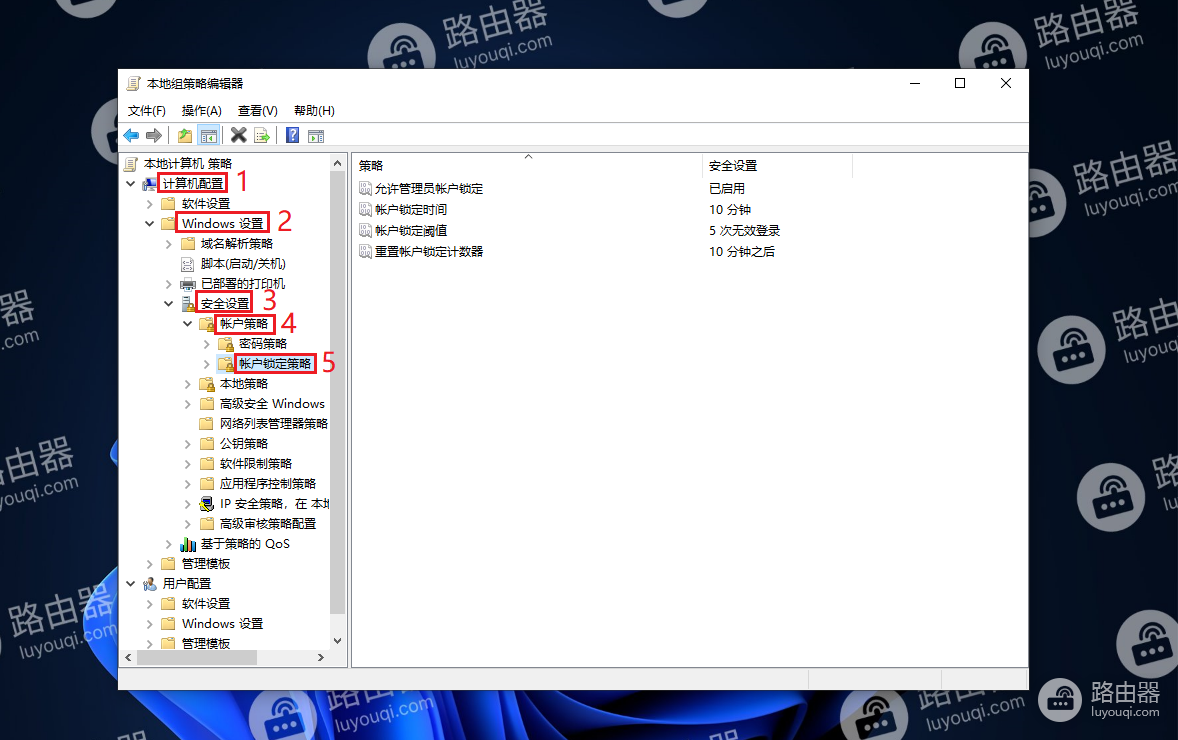The width and height of the screenshot is (1178, 740).
Task: Select 高级审核策略配置 tree item
Action: coord(267,524)
